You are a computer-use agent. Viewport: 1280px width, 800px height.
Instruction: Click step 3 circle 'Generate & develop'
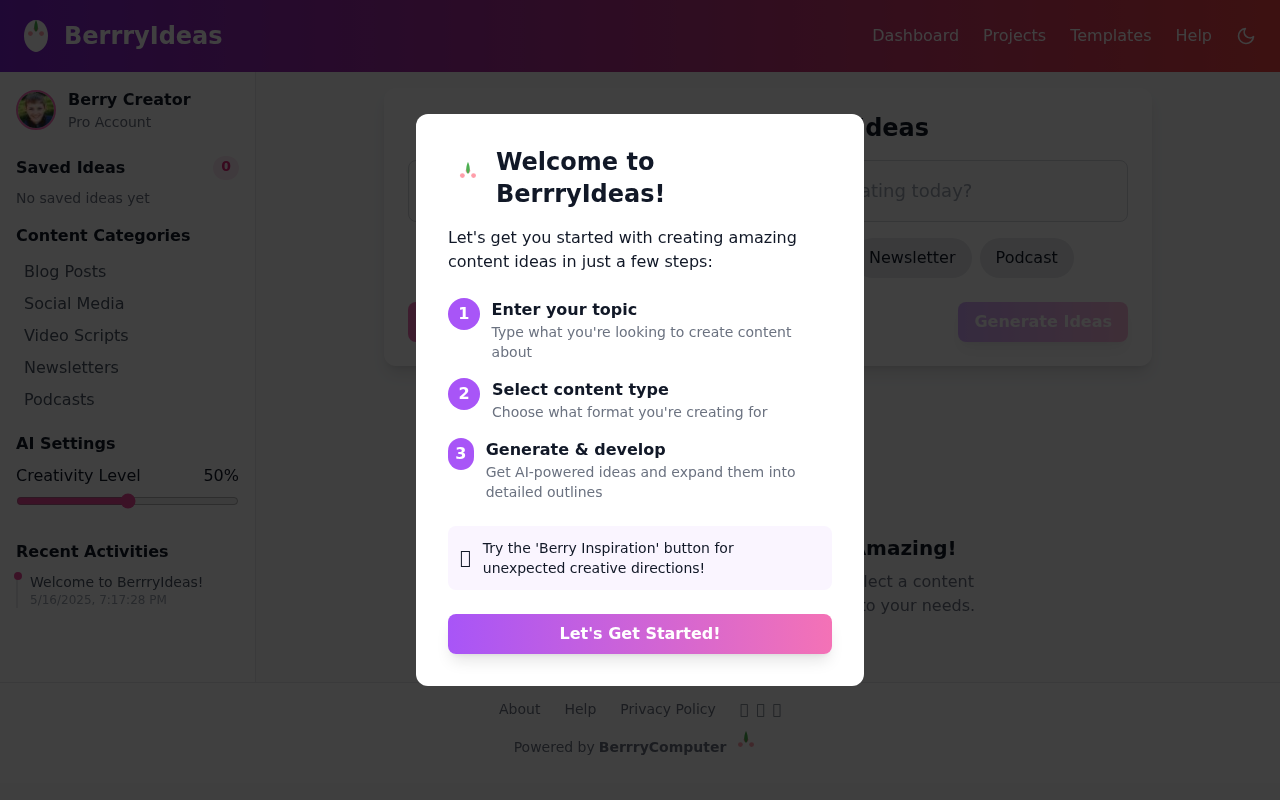pos(461,453)
